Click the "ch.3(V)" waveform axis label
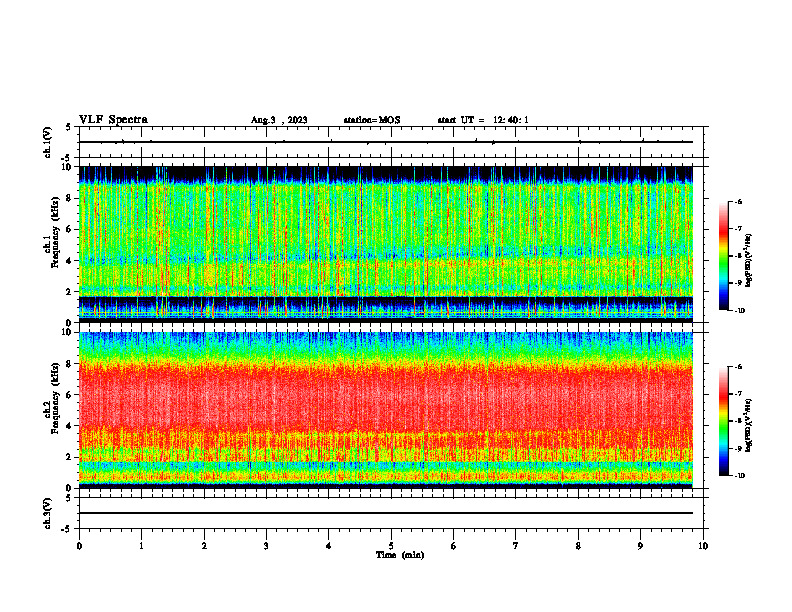 (47, 513)
